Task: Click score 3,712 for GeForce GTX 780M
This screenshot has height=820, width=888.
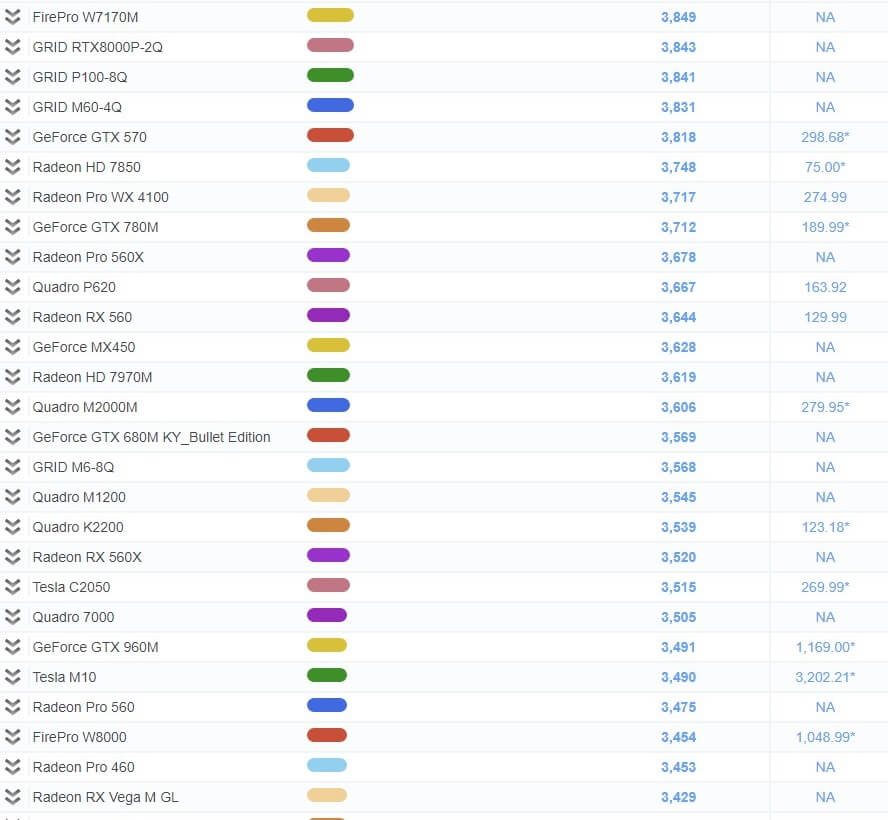Action: 678,228
